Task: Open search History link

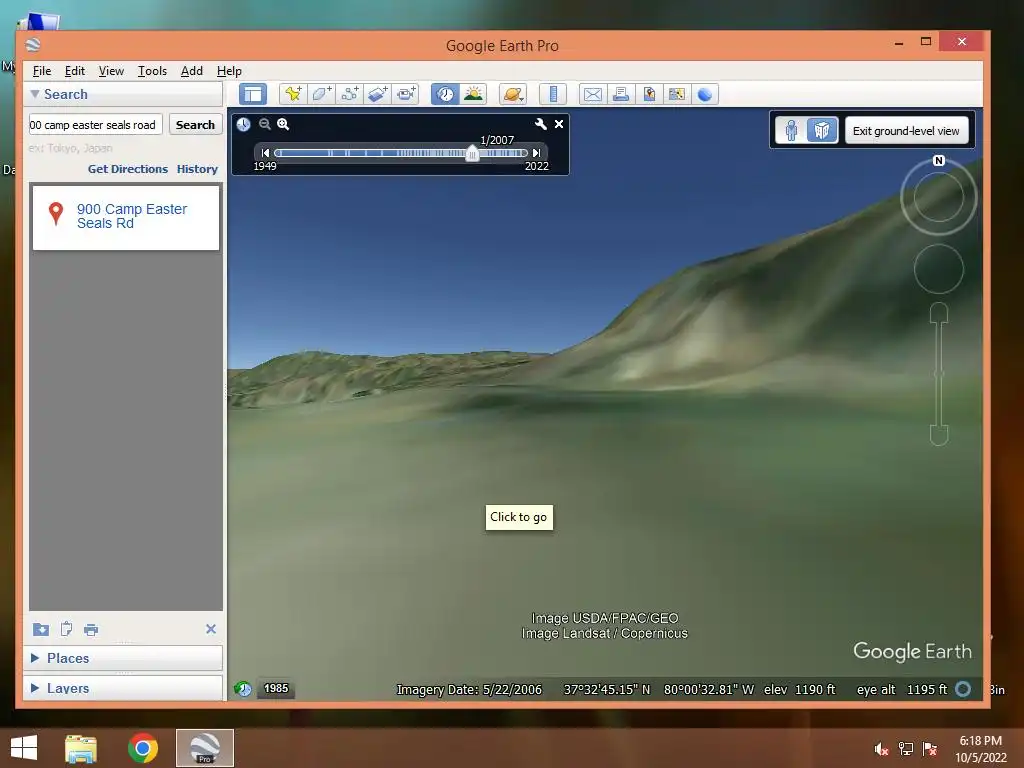Action: pyautogui.click(x=197, y=169)
